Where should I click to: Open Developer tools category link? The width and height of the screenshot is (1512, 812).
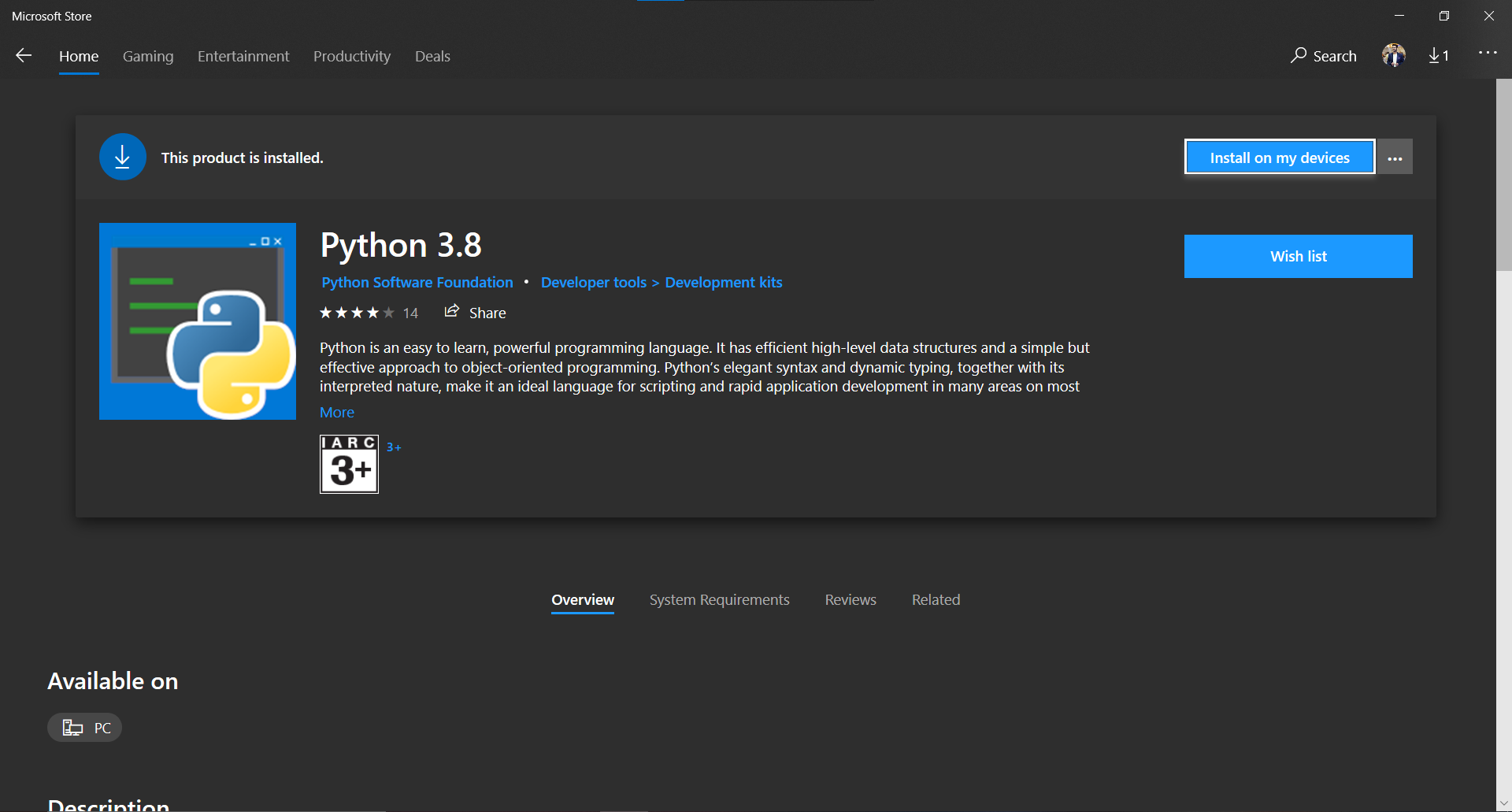tap(594, 283)
